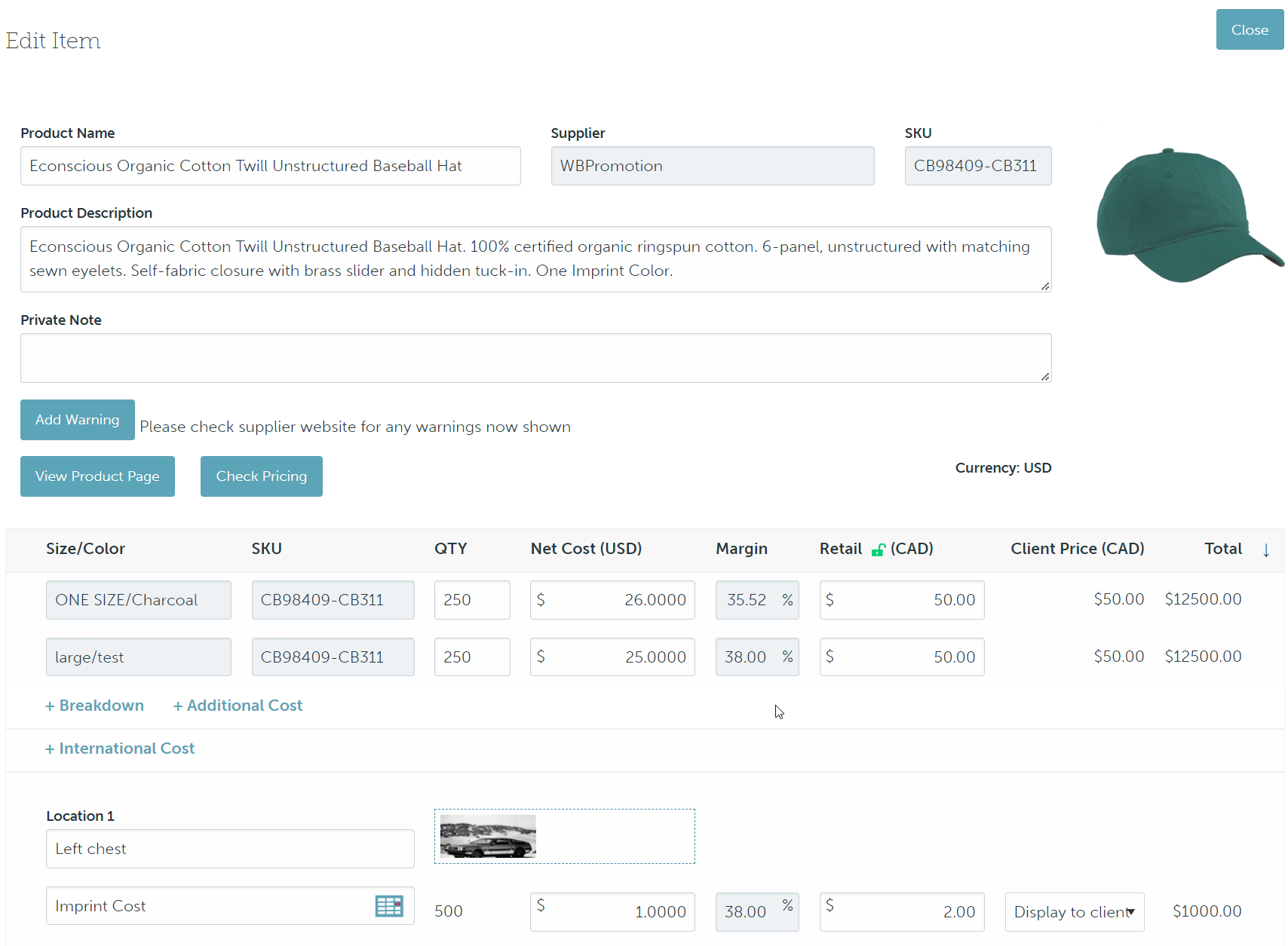Viewport: 1288px width, 946px height.
Task: Expand the International Cost section
Action: pos(119,749)
